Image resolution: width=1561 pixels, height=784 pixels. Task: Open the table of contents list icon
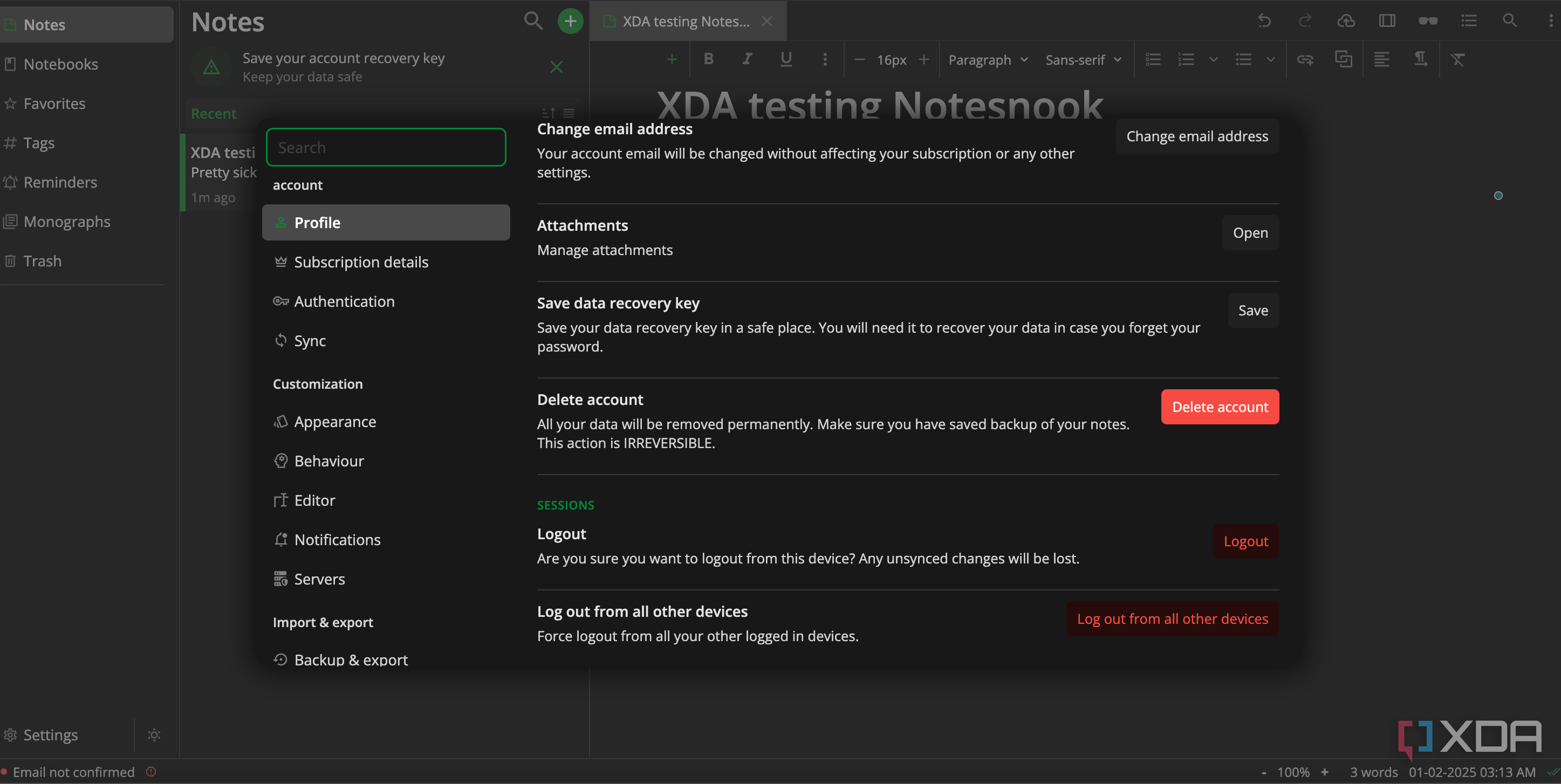[x=1468, y=20]
